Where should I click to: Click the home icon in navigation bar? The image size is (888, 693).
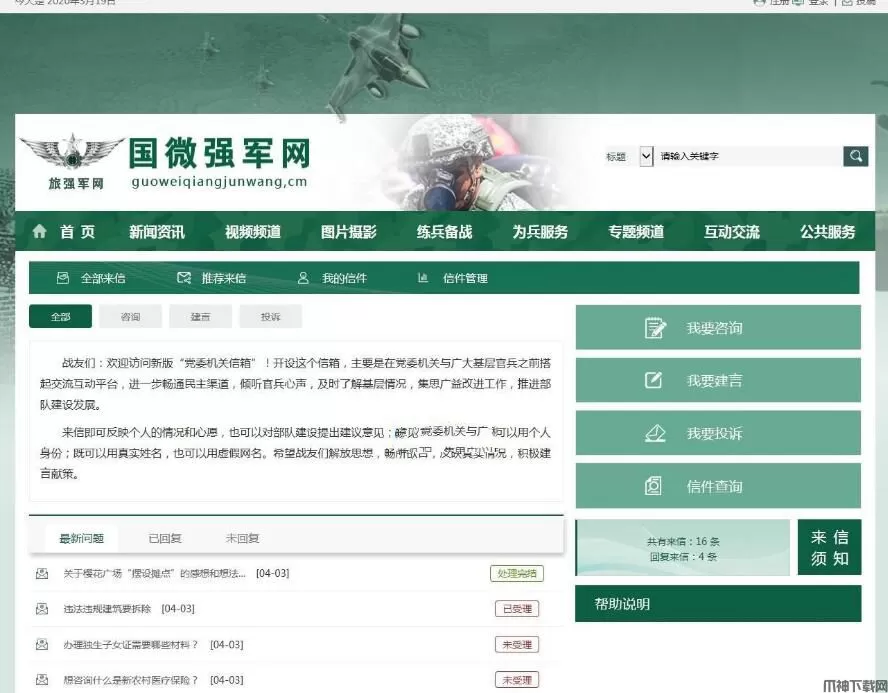pos(39,231)
